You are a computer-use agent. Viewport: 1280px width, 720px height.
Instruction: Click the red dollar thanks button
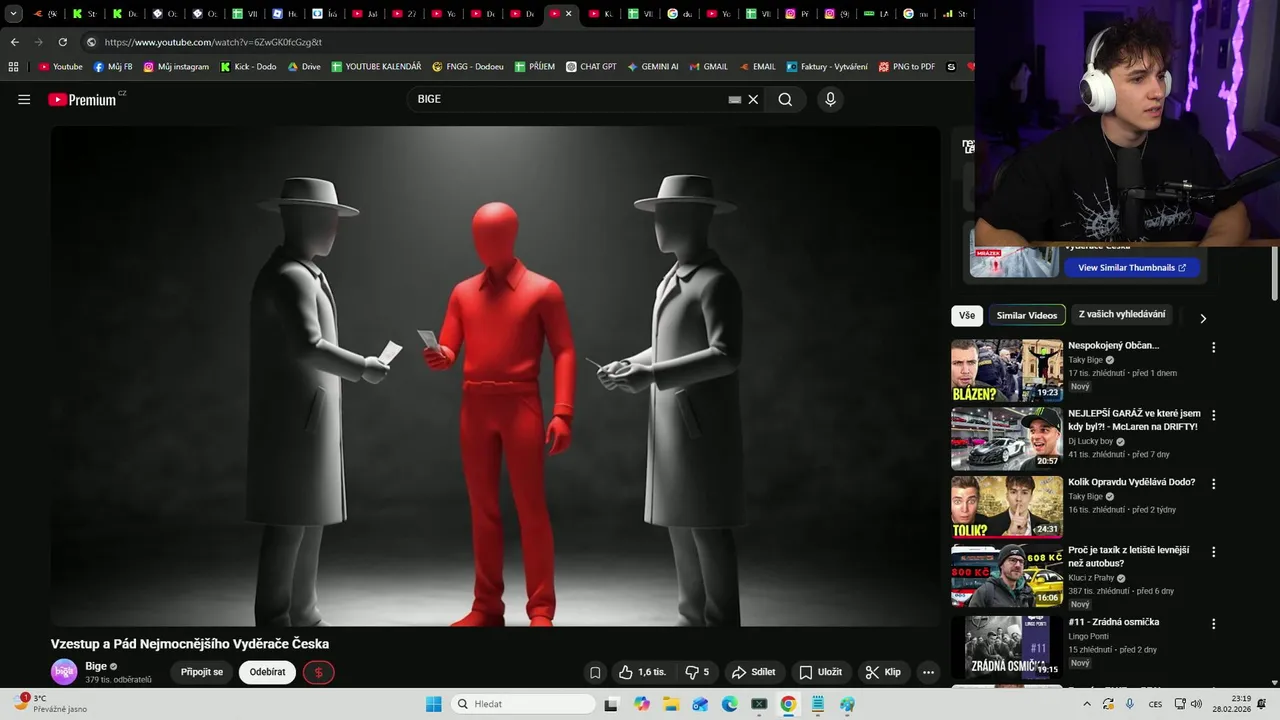coord(318,672)
